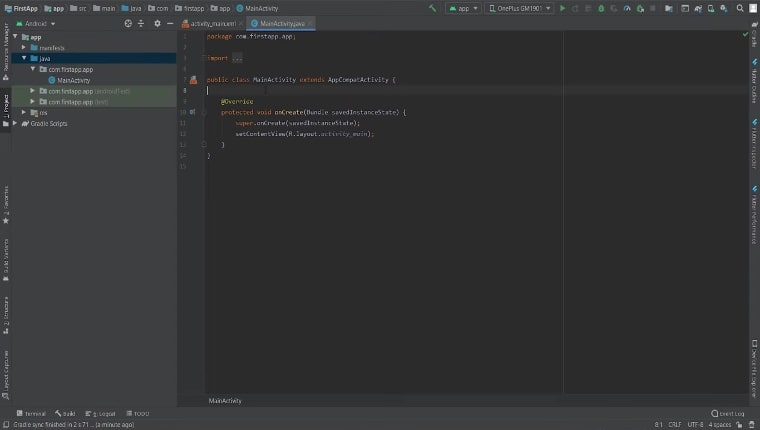Click the Search Everywhere magnifier icon
The image size is (760, 430).
click(740, 8)
